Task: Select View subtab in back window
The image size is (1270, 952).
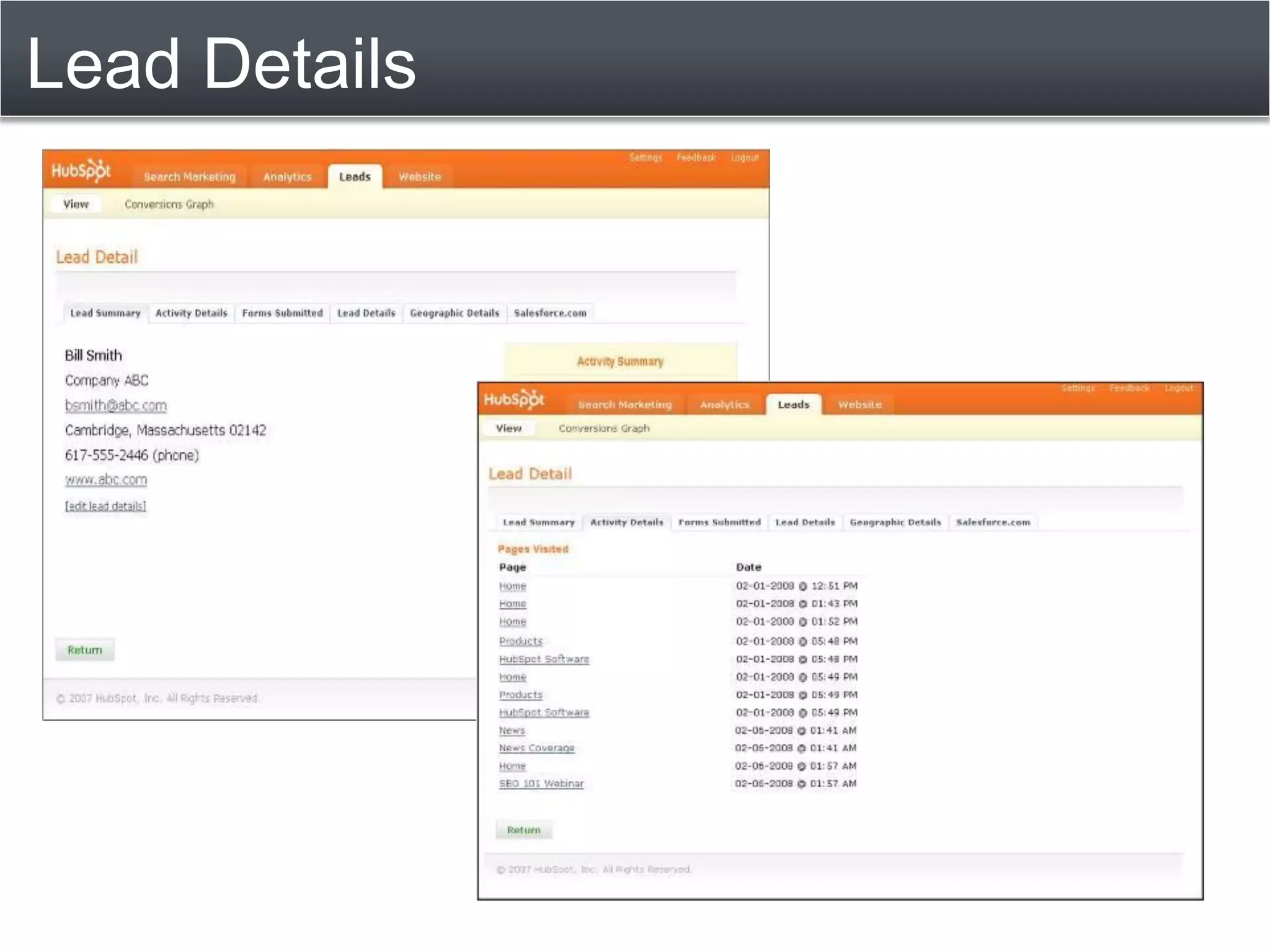Action: 76,204
